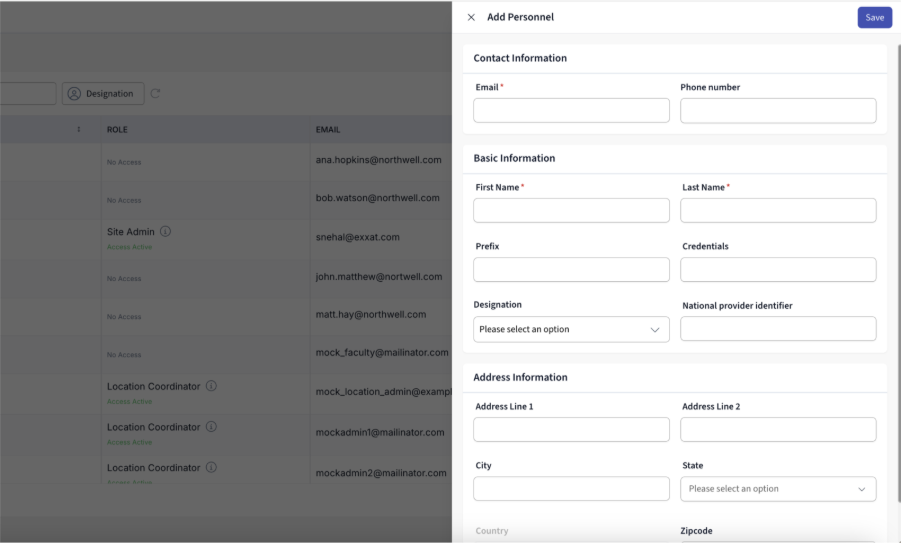
Task: Click the Phone number field
Action: (778, 111)
